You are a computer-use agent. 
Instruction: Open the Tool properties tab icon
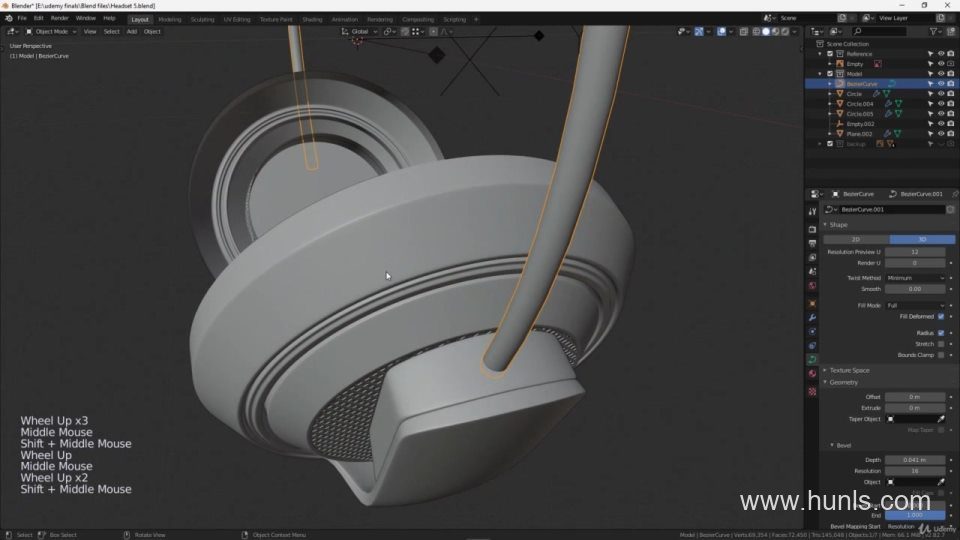coord(812,212)
